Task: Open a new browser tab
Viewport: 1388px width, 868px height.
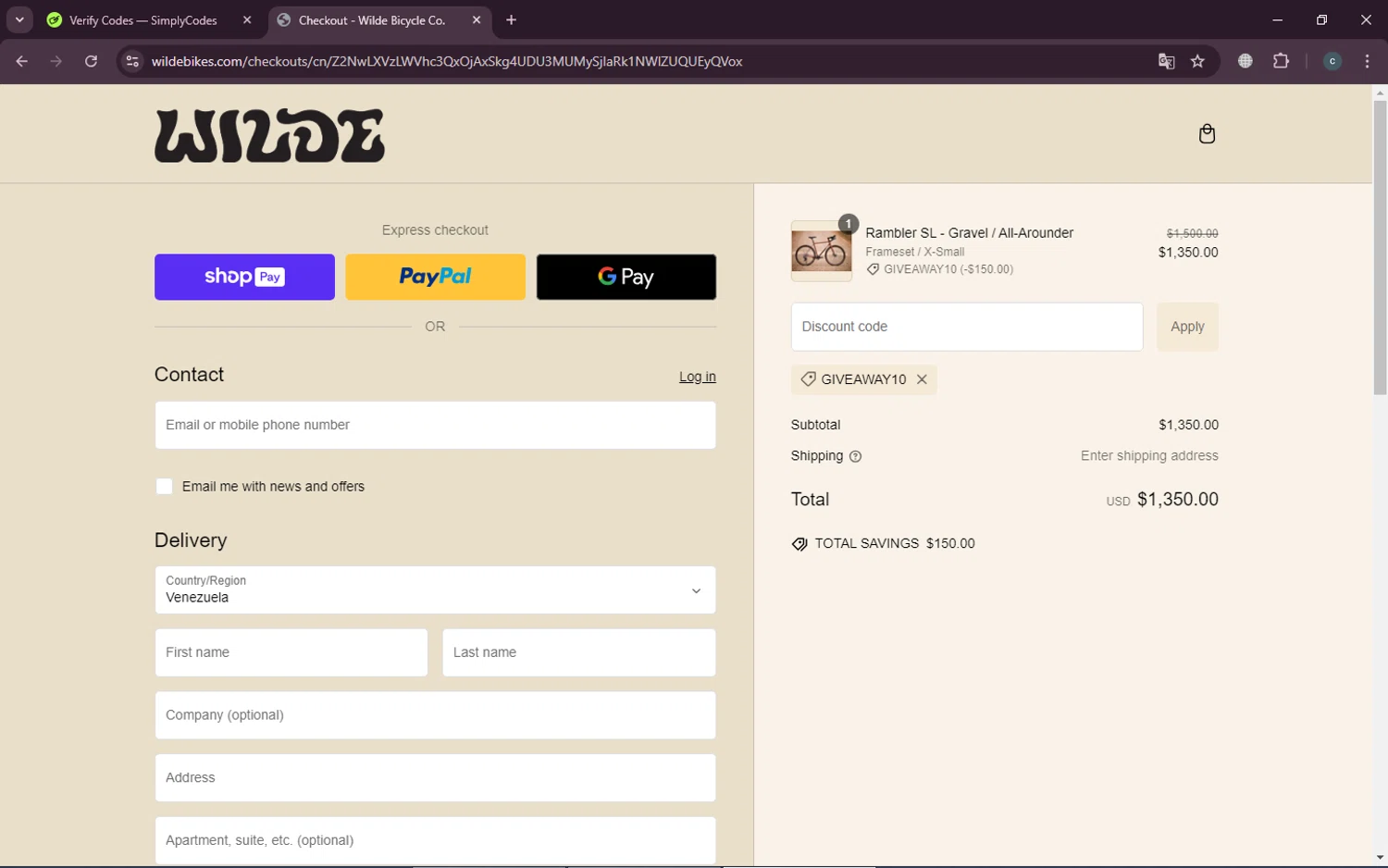Action: (x=511, y=19)
